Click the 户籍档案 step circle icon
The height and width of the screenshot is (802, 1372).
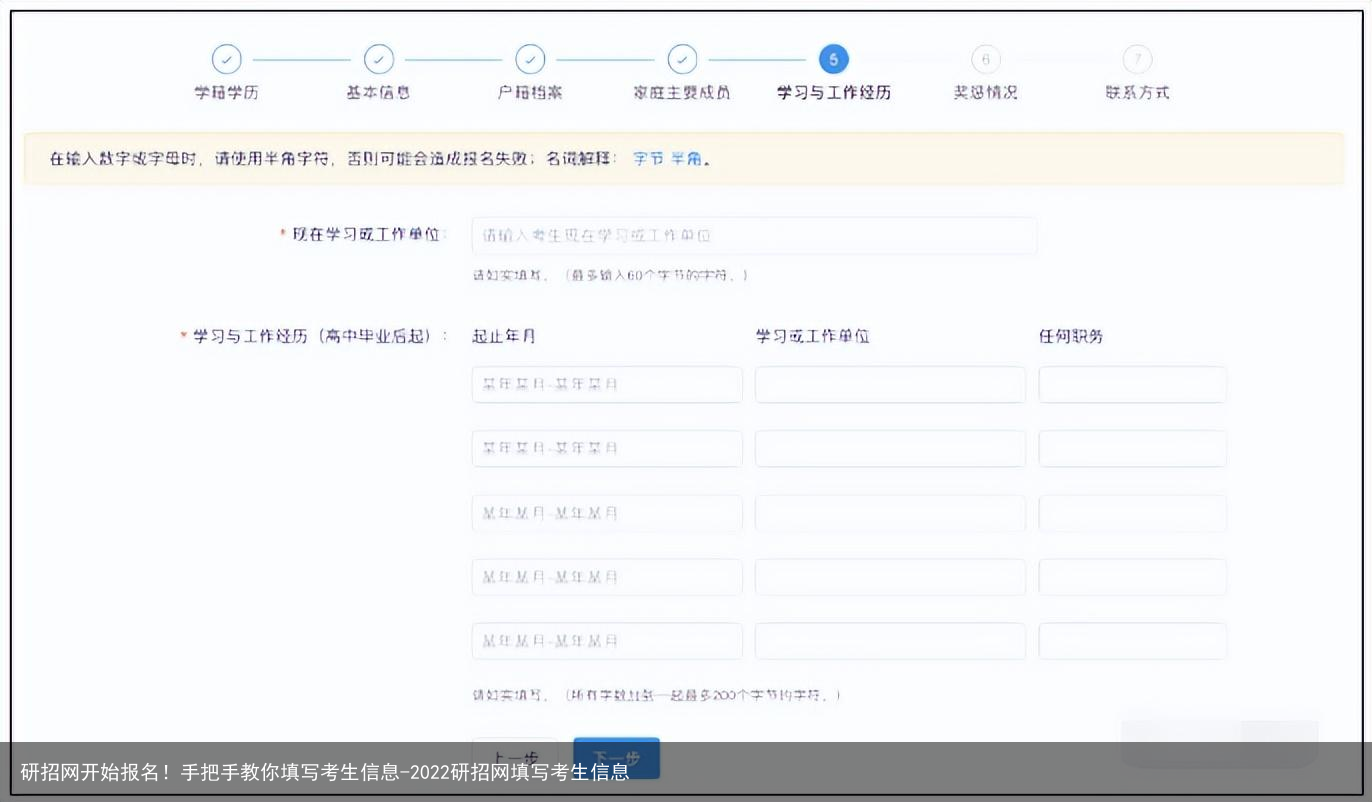click(530, 59)
